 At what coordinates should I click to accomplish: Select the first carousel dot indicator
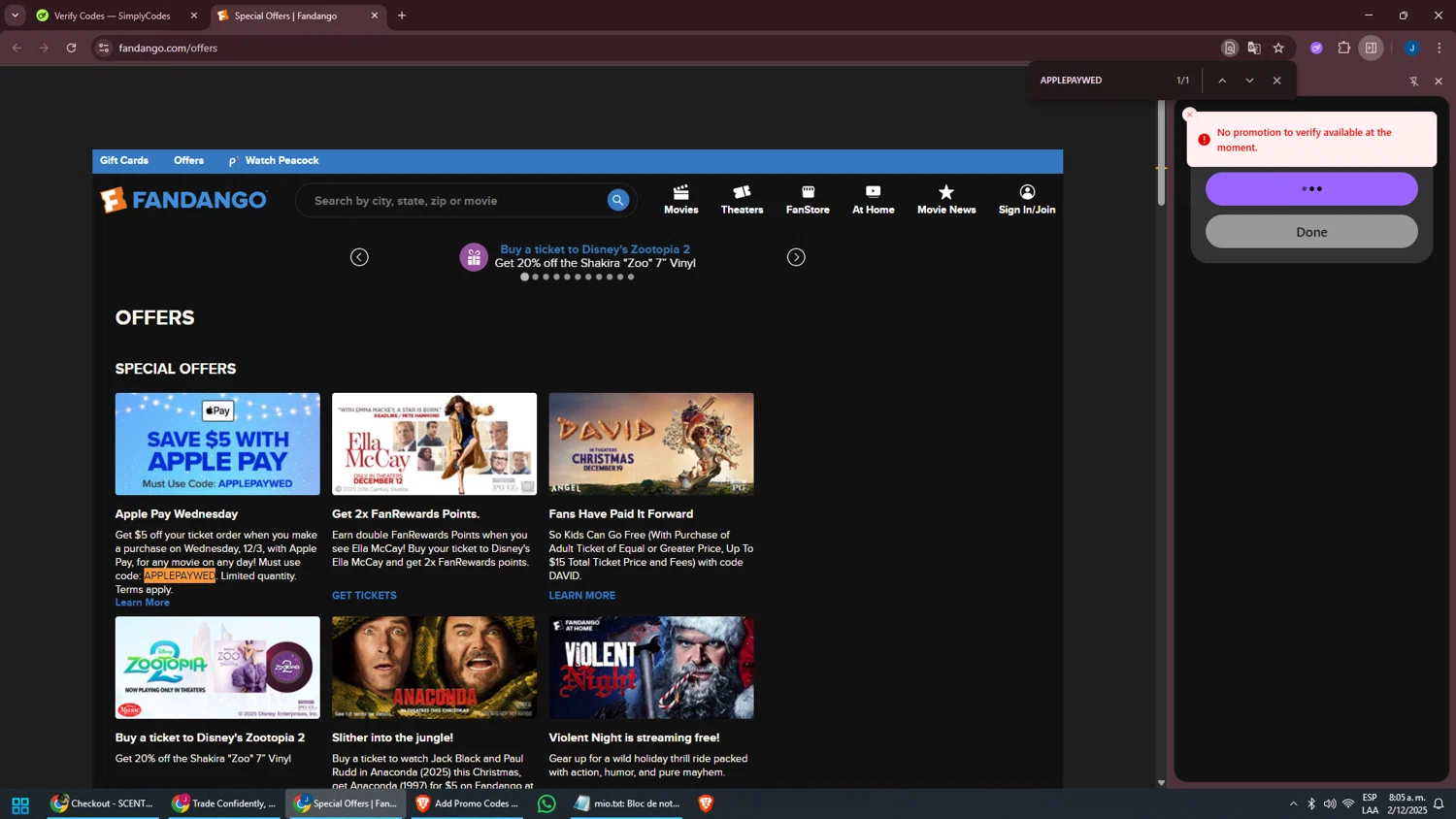tap(524, 277)
